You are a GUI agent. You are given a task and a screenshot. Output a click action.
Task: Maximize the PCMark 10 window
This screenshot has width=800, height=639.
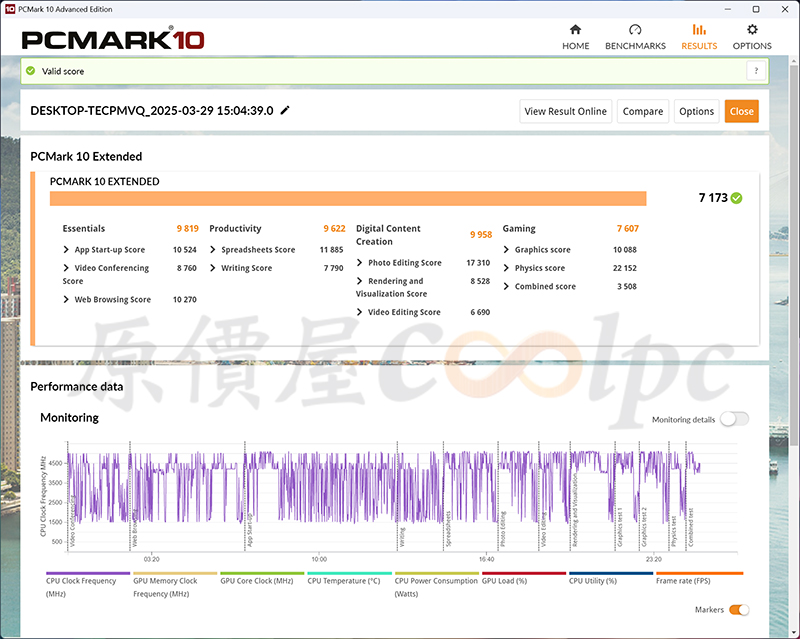(756, 9)
